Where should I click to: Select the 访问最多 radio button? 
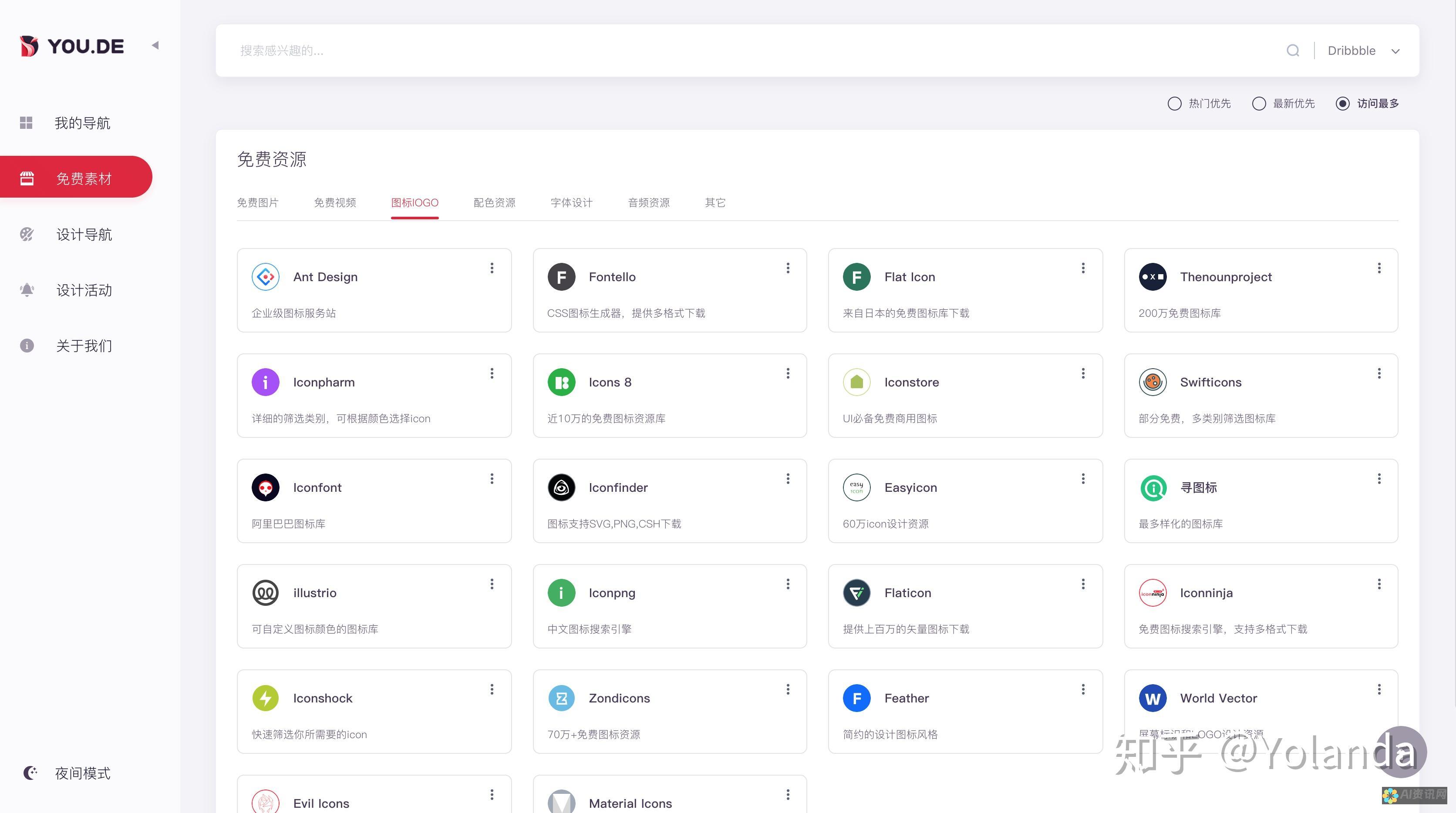(x=1343, y=104)
